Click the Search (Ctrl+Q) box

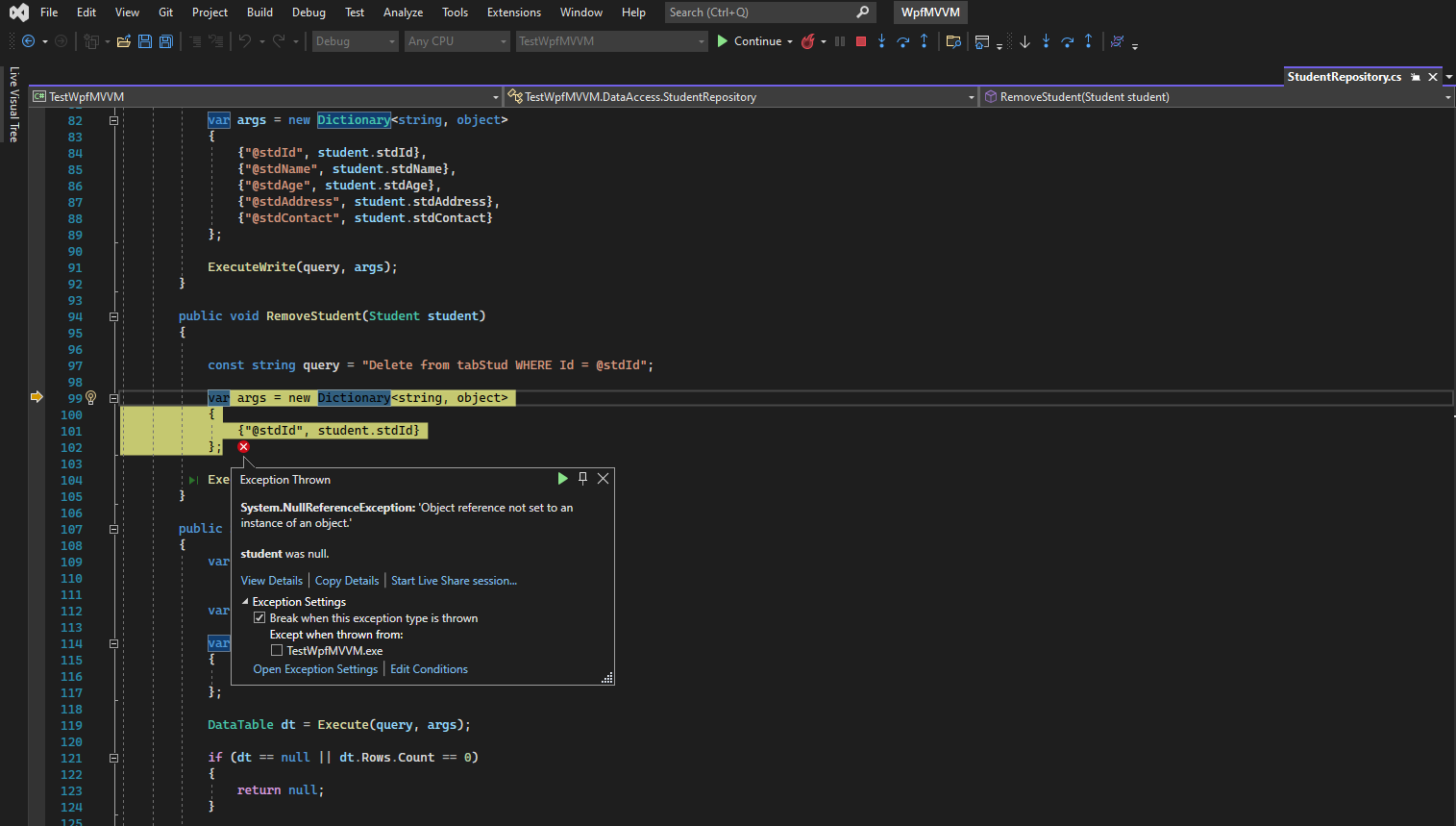tap(759, 13)
